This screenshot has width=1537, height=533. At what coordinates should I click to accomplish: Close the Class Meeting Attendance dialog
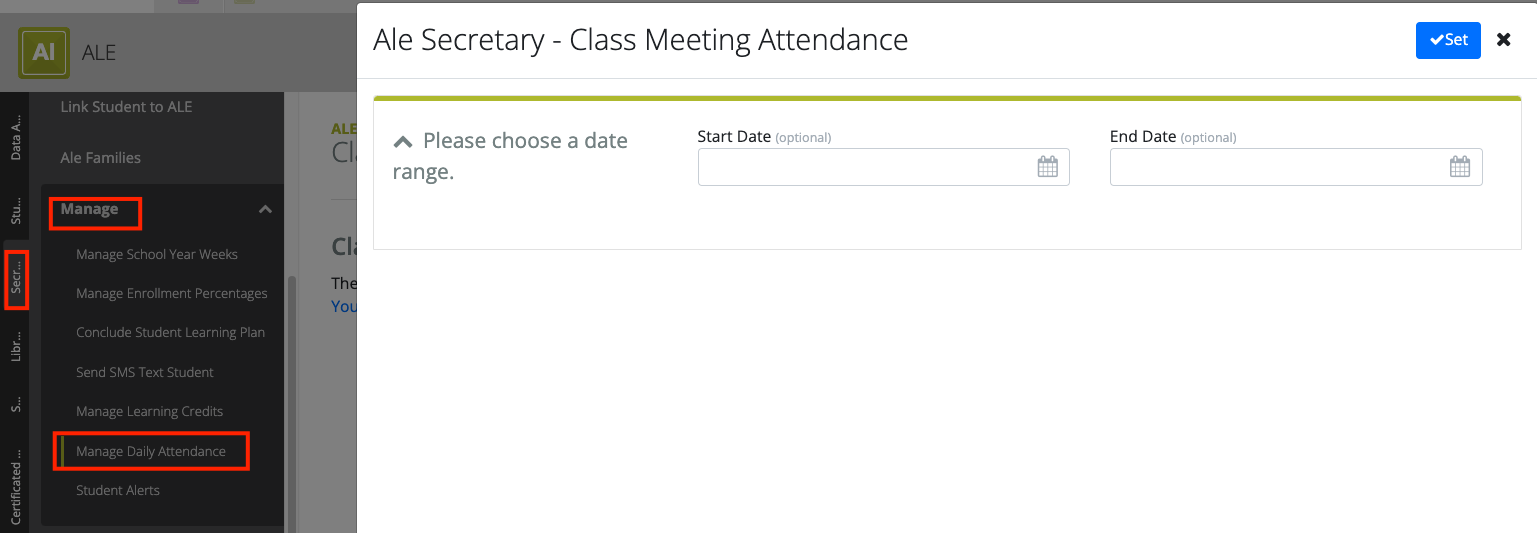1503,40
